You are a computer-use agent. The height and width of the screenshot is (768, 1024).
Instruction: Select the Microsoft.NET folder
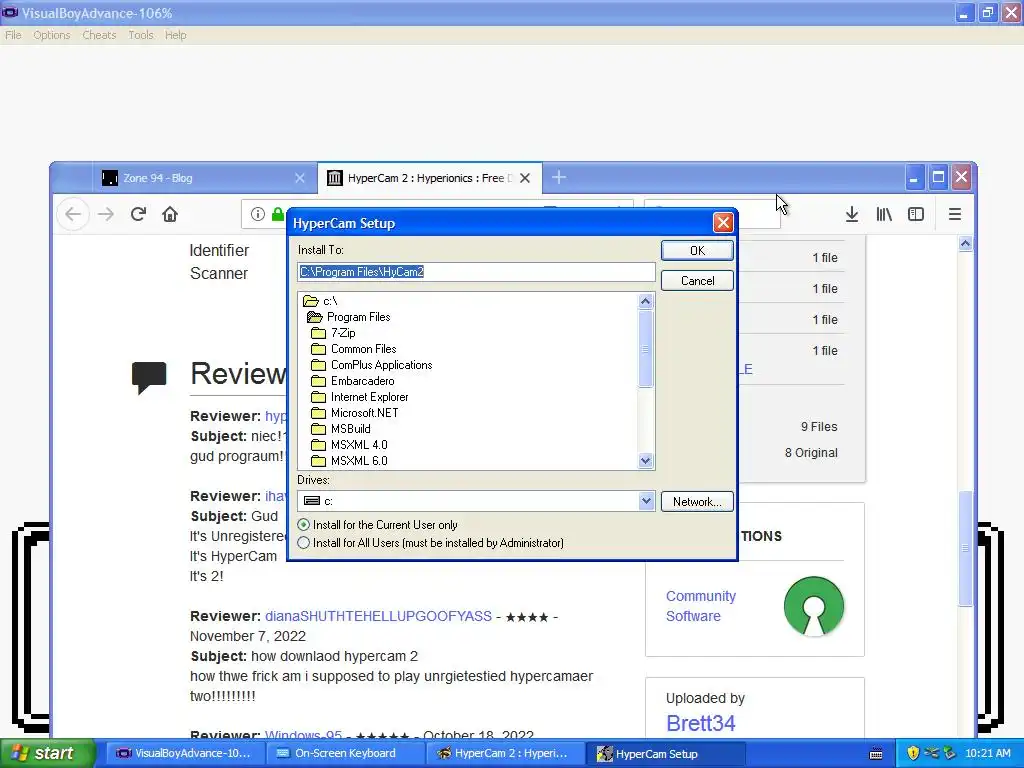tap(355, 413)
